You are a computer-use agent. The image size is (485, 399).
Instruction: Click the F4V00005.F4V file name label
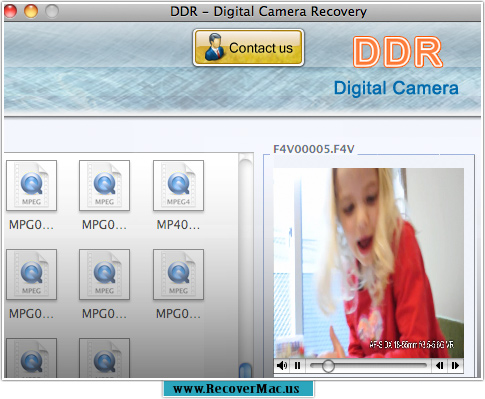tap(314, 149)
